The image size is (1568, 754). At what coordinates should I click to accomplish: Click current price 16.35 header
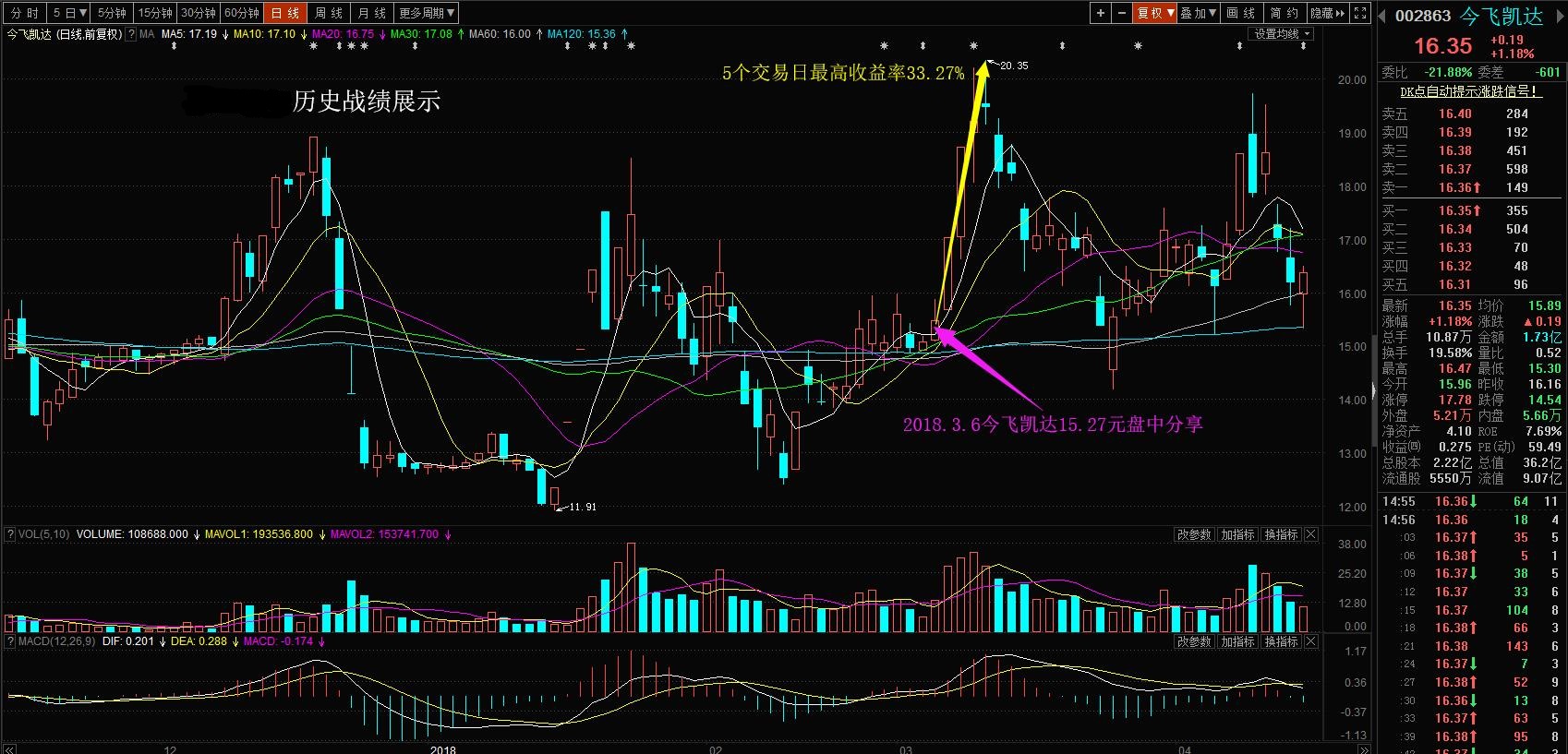click(x=1442, y=46)
